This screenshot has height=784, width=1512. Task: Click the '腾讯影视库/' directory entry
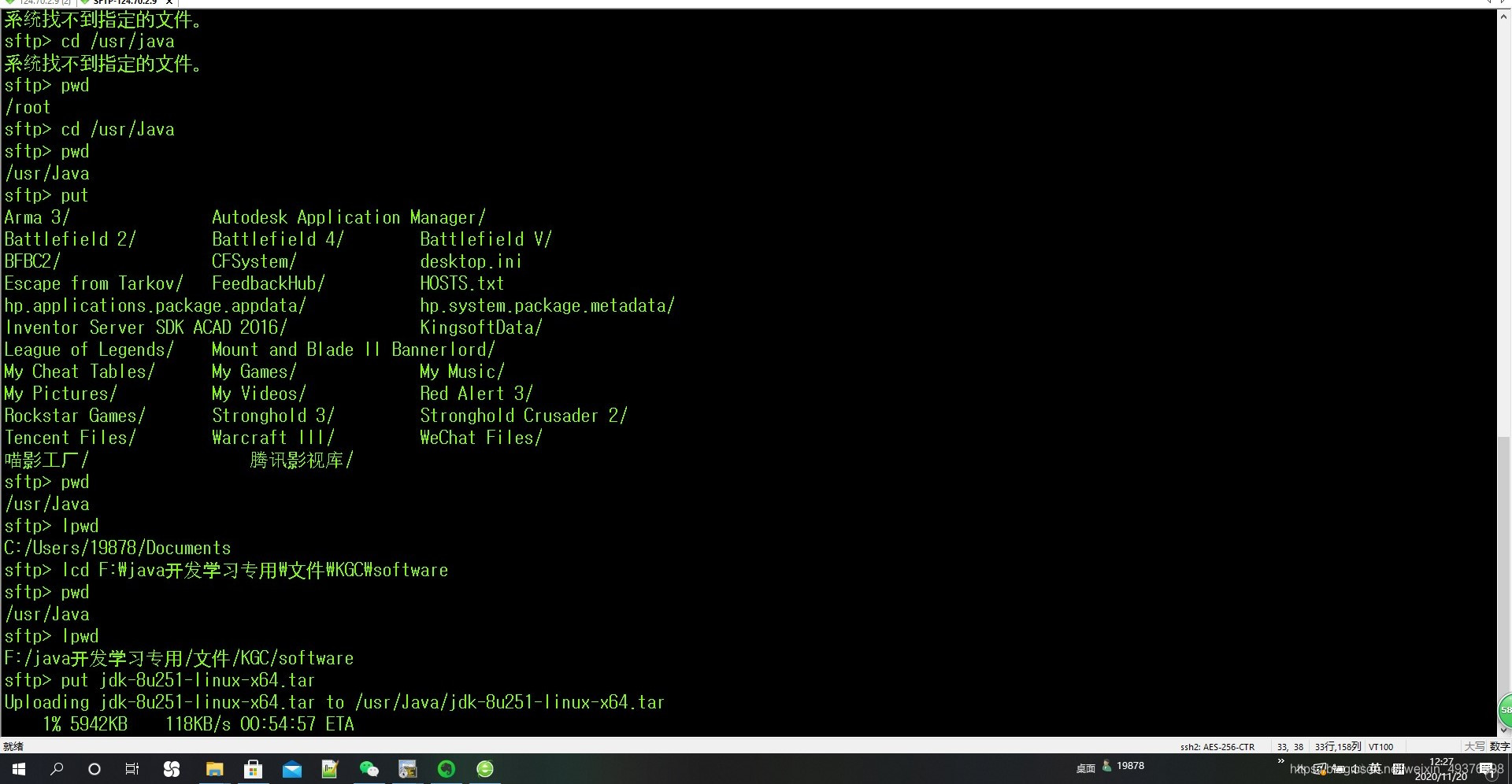(302, 460)
